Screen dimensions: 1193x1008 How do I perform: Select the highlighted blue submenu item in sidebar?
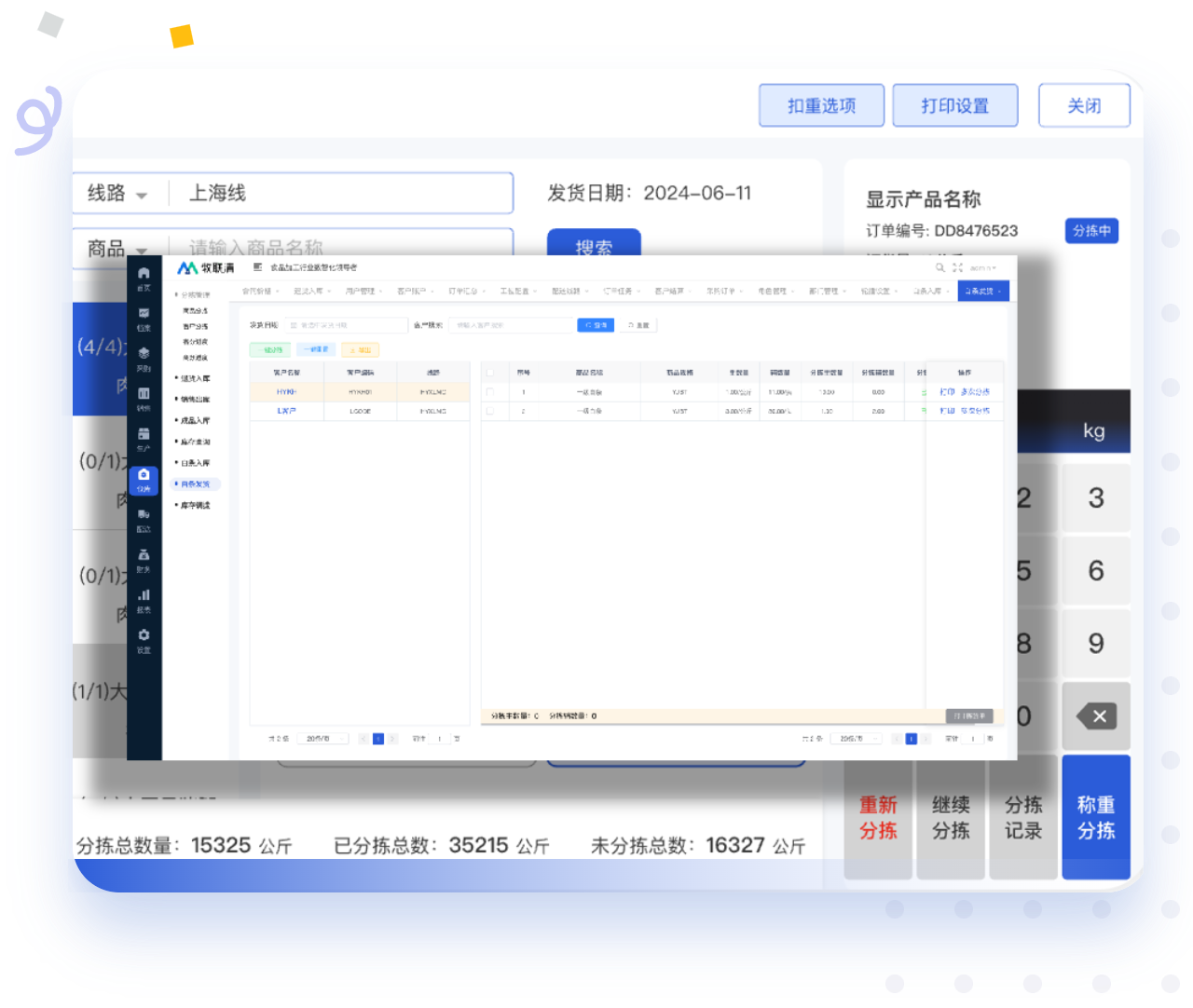[x=196, y=484]
